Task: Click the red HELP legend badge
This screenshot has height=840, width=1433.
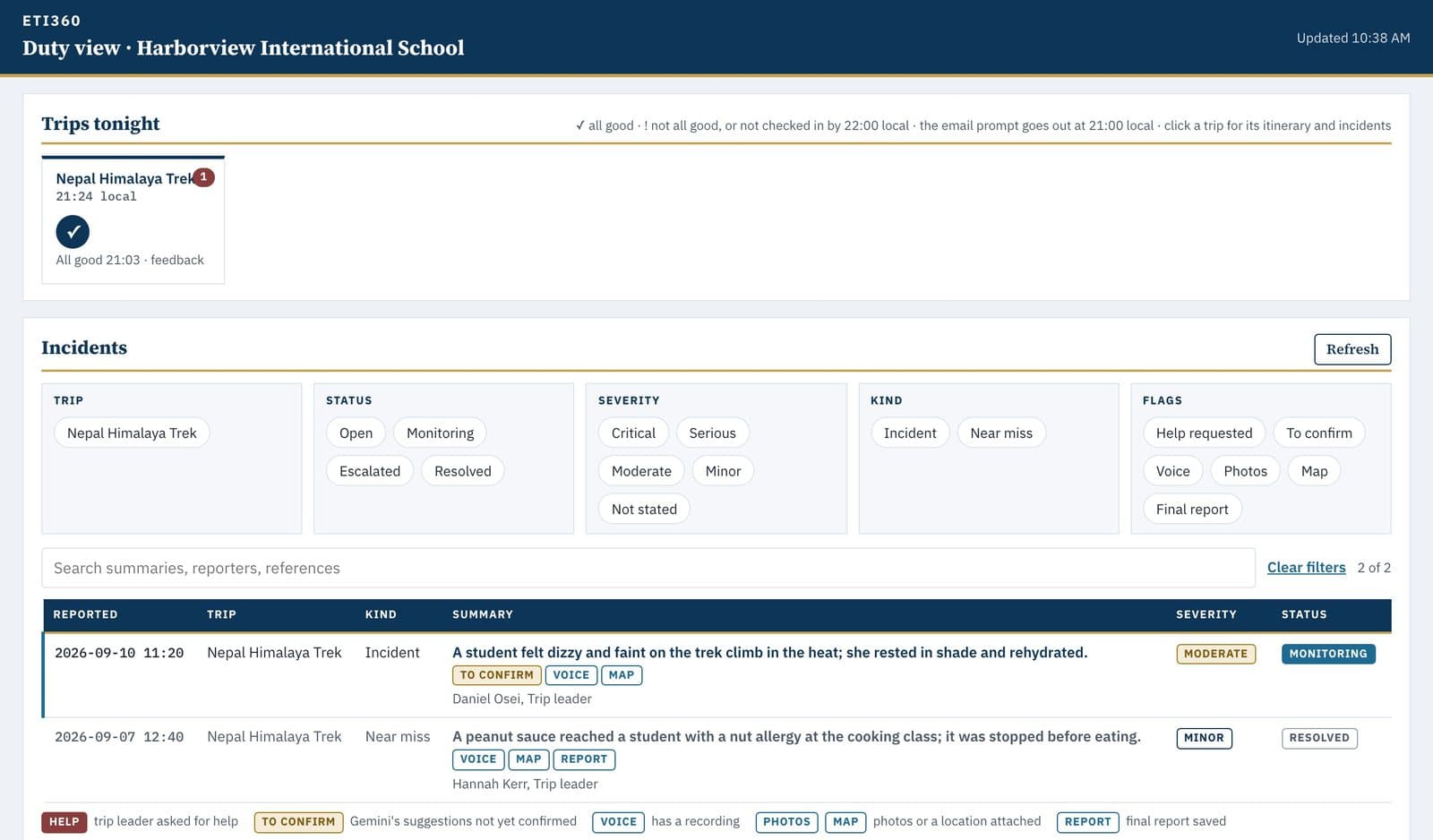Action: click(x=64, y=822)
